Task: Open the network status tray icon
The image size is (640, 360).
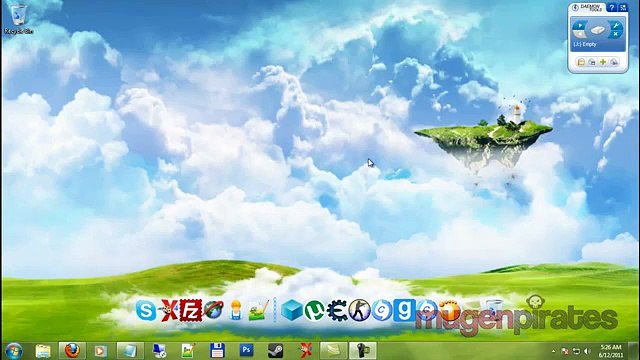Action: pyautogui.click(x=576, y=351)
